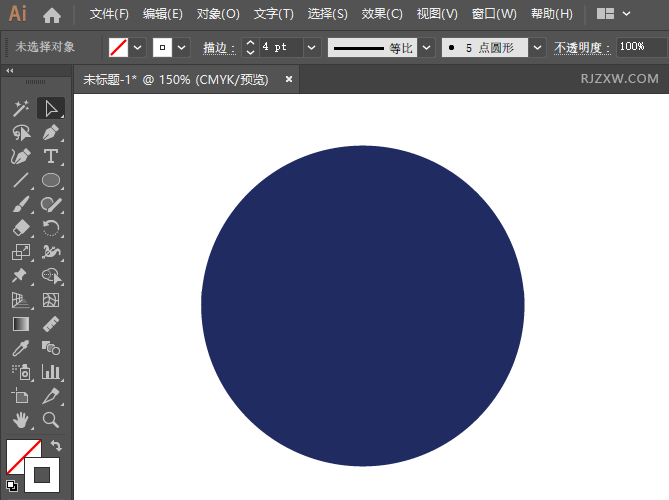669x500 pixels.
Task: Choose the Ellipse shape tool
Action: [50, 180]
